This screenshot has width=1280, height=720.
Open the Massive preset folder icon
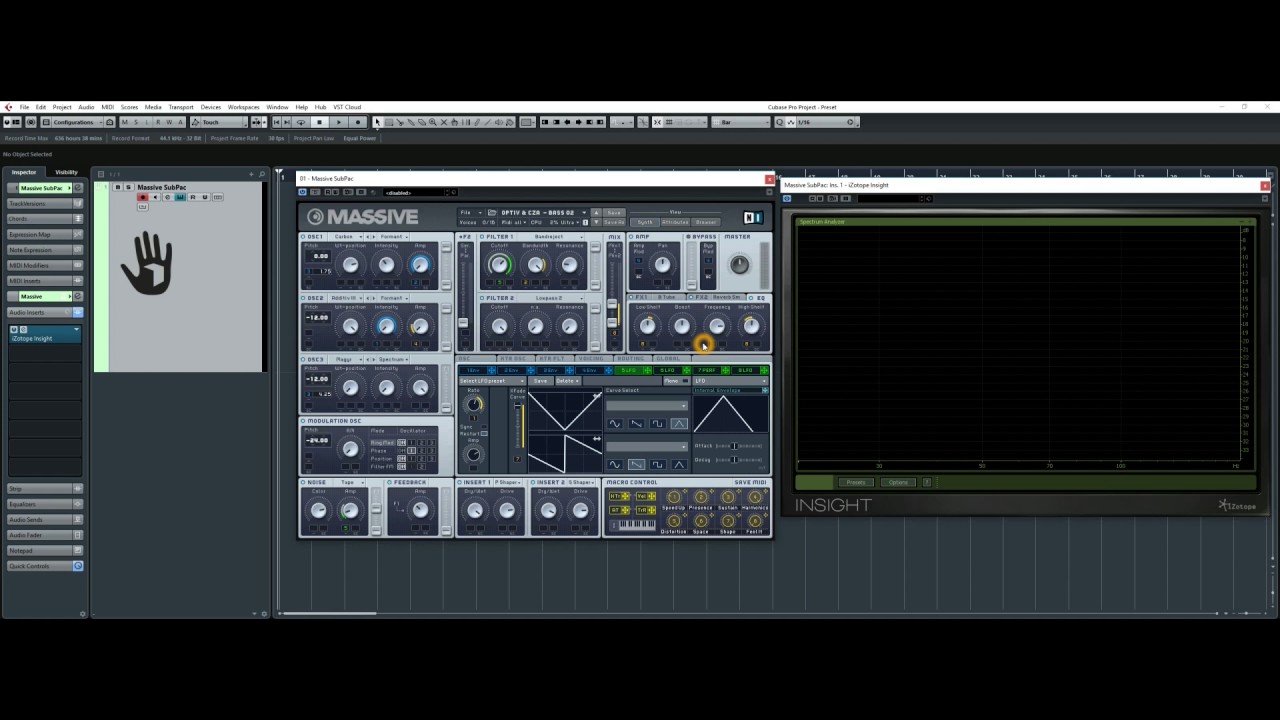click(x=492, y=212)
